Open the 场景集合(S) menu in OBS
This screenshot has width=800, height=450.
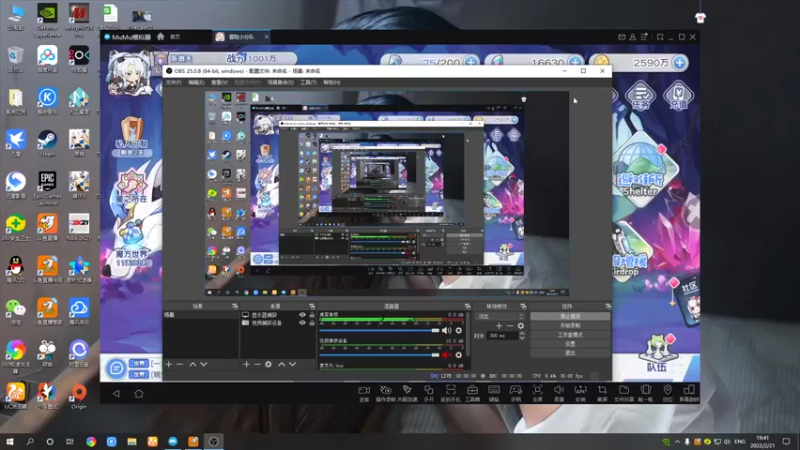point(281,82)
